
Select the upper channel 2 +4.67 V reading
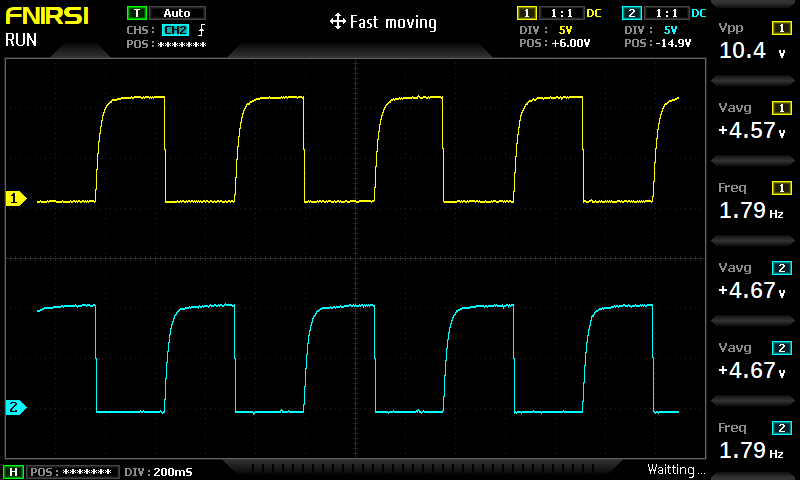pos(752,291)
